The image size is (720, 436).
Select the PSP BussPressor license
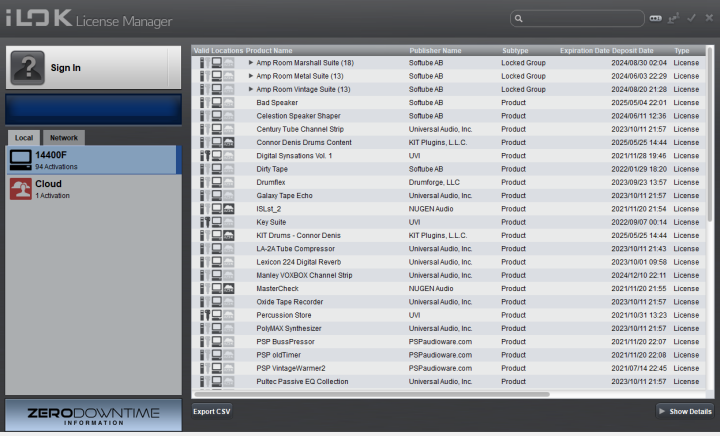click(449, 342)
